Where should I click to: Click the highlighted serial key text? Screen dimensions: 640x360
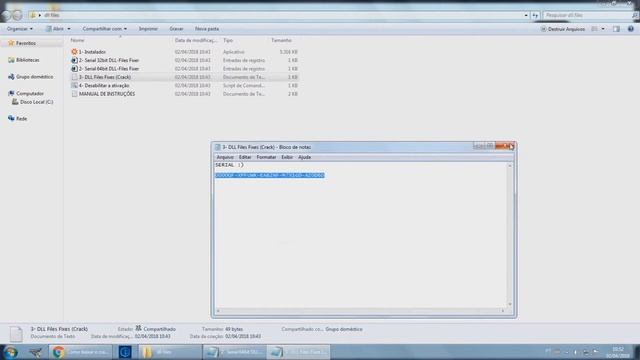(270, 175)
